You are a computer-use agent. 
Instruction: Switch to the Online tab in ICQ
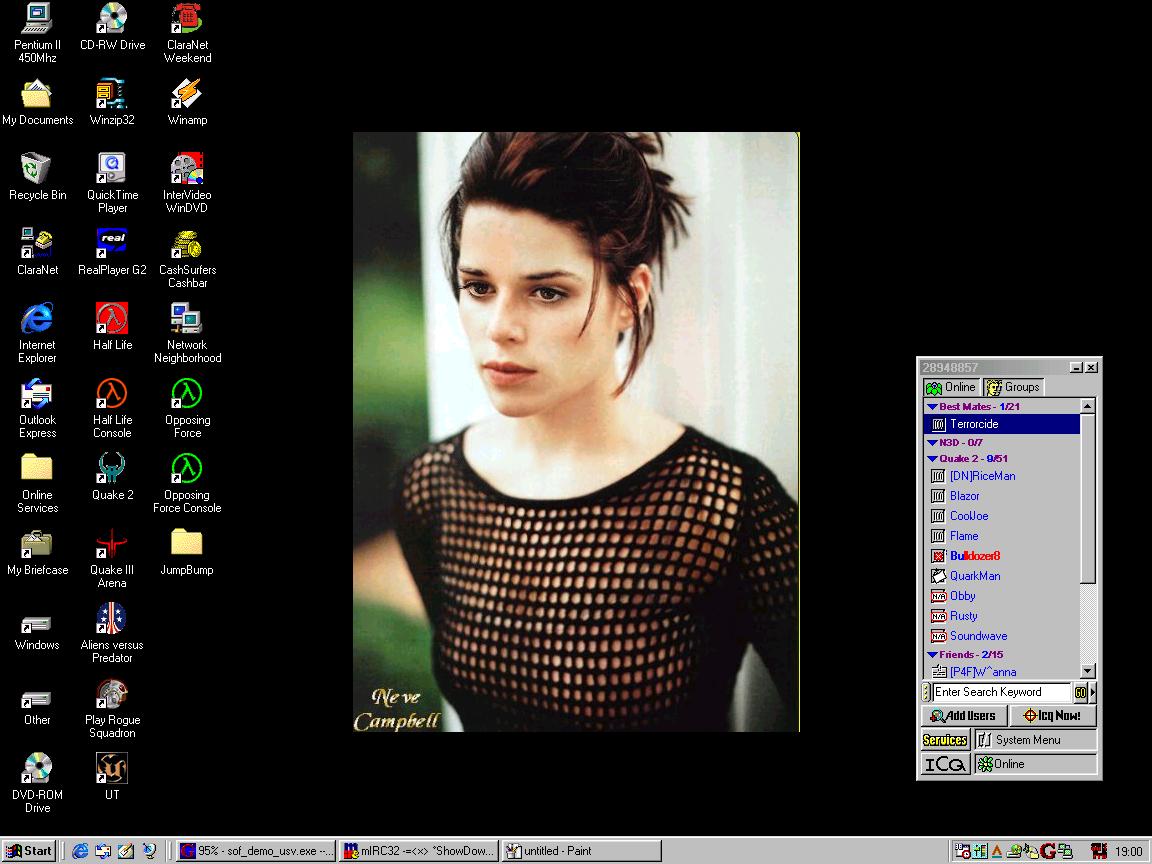[x=951, y=387]
